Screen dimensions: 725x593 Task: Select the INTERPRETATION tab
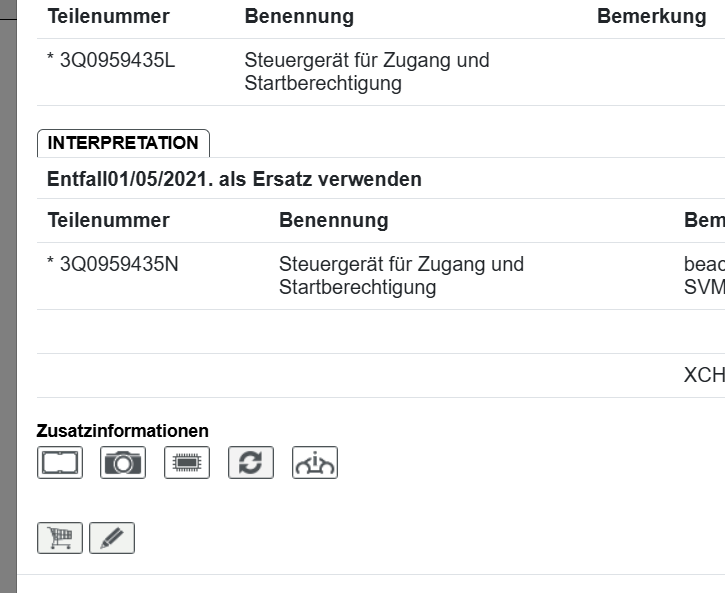[123, 143]
